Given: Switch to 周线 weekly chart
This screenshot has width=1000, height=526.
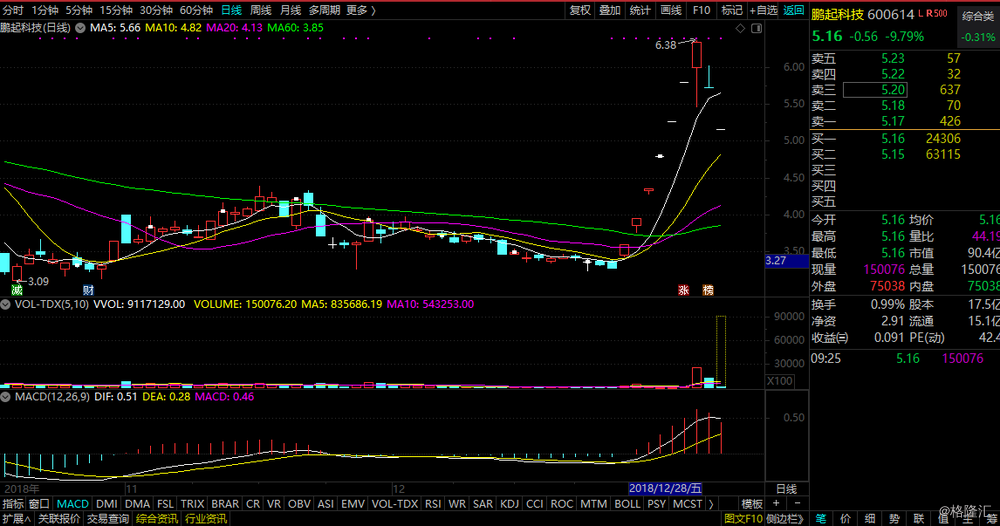Looking at the screenshot, I should point(260,10).
